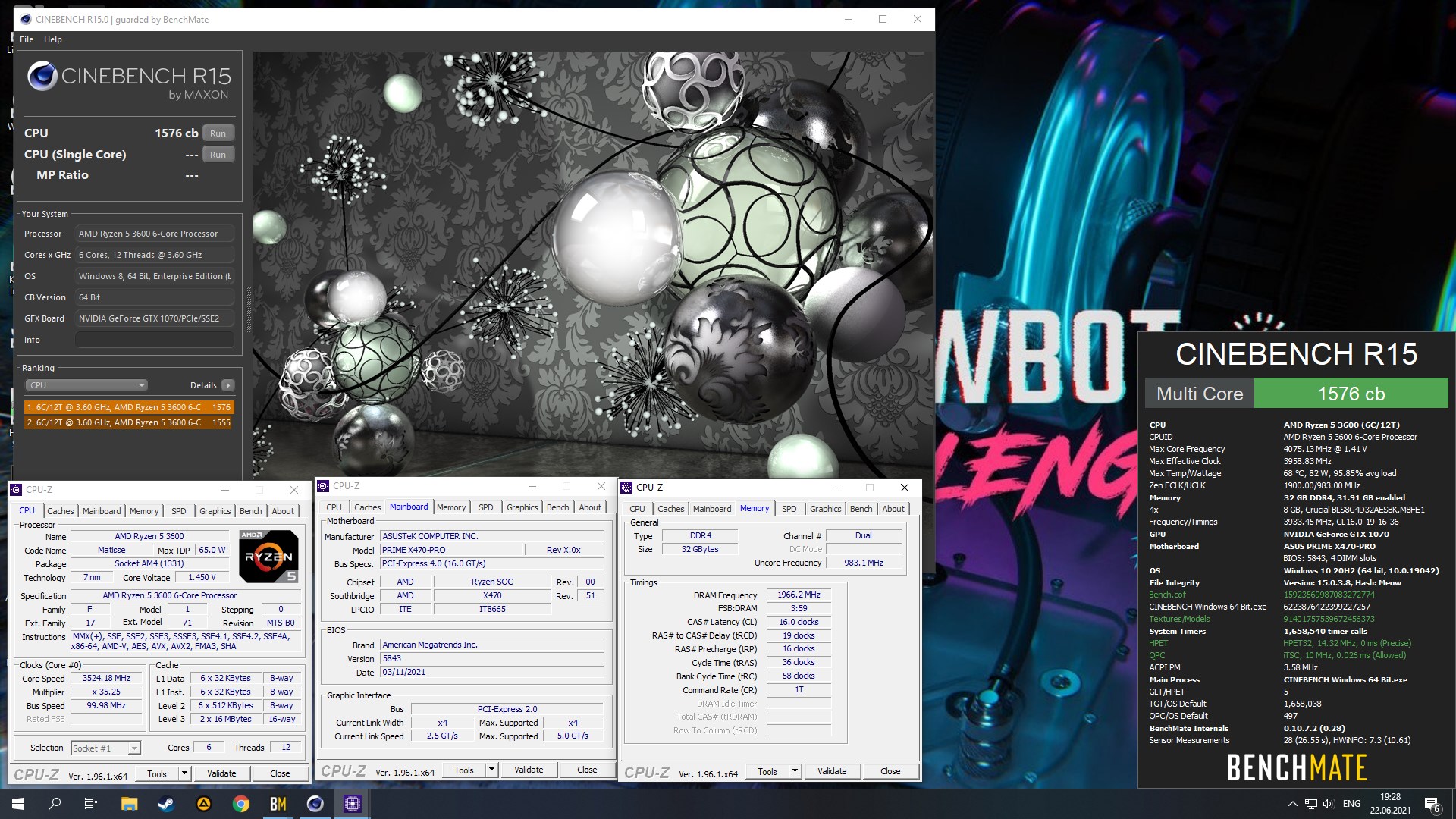Open CPU tab in middle CPU-Z window
Screen dimensions: 1456x819
pyautogui.click(x=334, y=507)
